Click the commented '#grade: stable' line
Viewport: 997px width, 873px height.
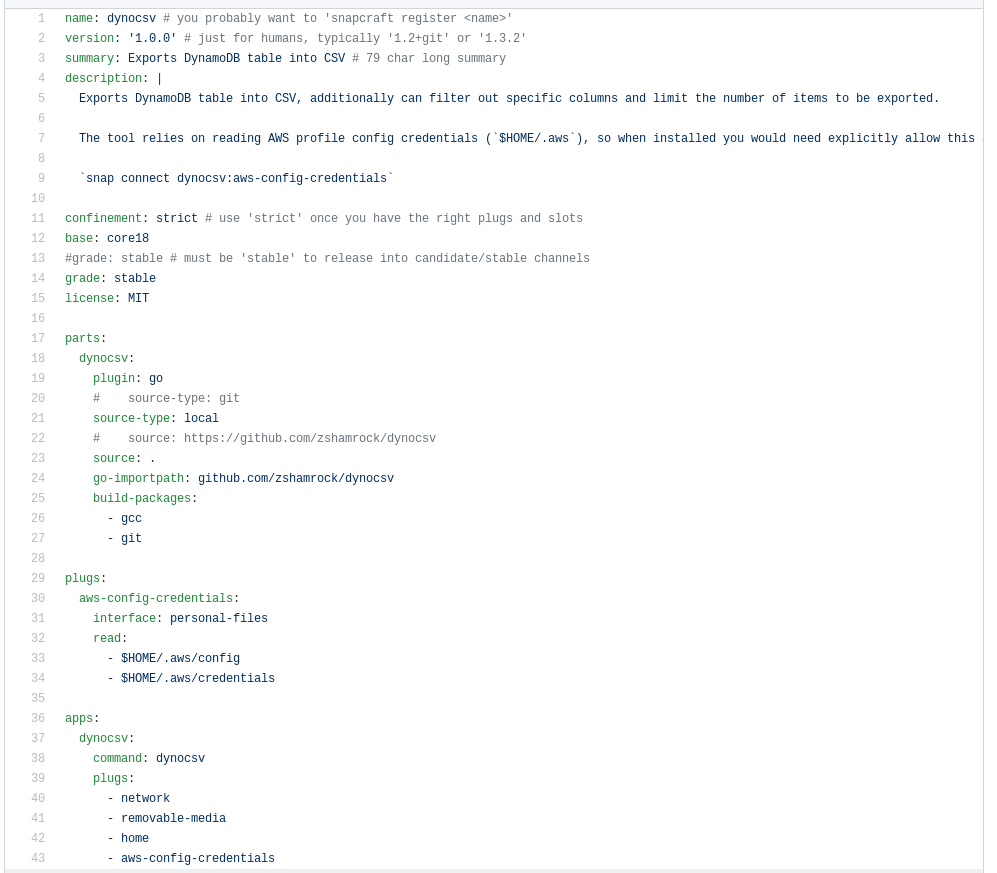pyautogui.click(x=327, y=258)
